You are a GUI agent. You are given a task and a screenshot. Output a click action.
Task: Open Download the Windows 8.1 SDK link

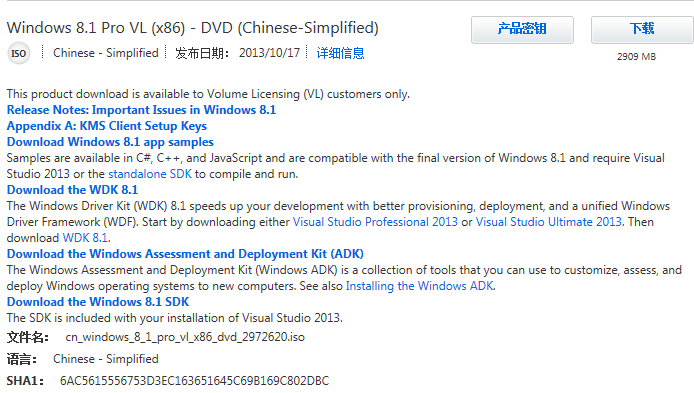point(98,302)
